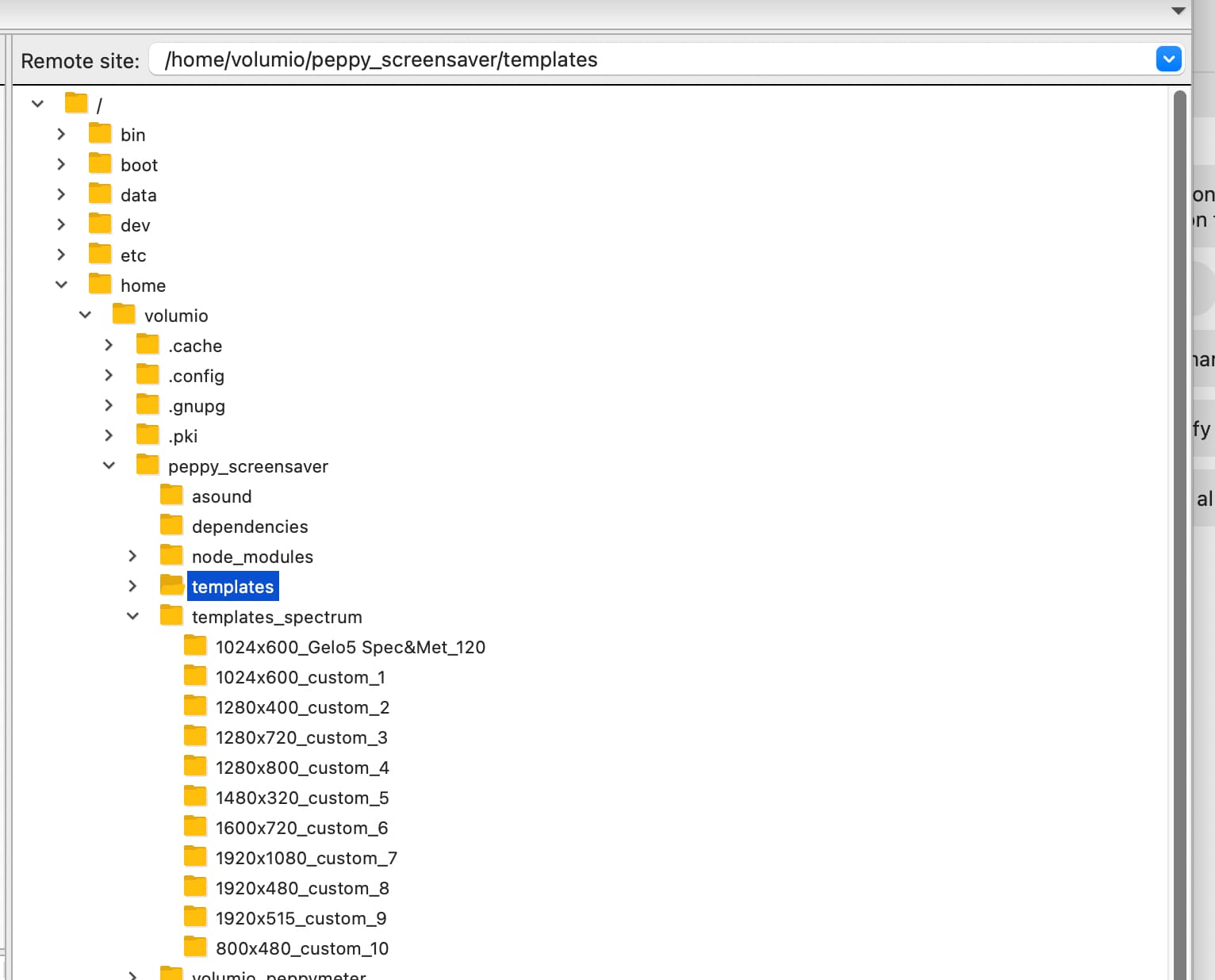Expand the node_modules folder

click(x=132, y=556)
